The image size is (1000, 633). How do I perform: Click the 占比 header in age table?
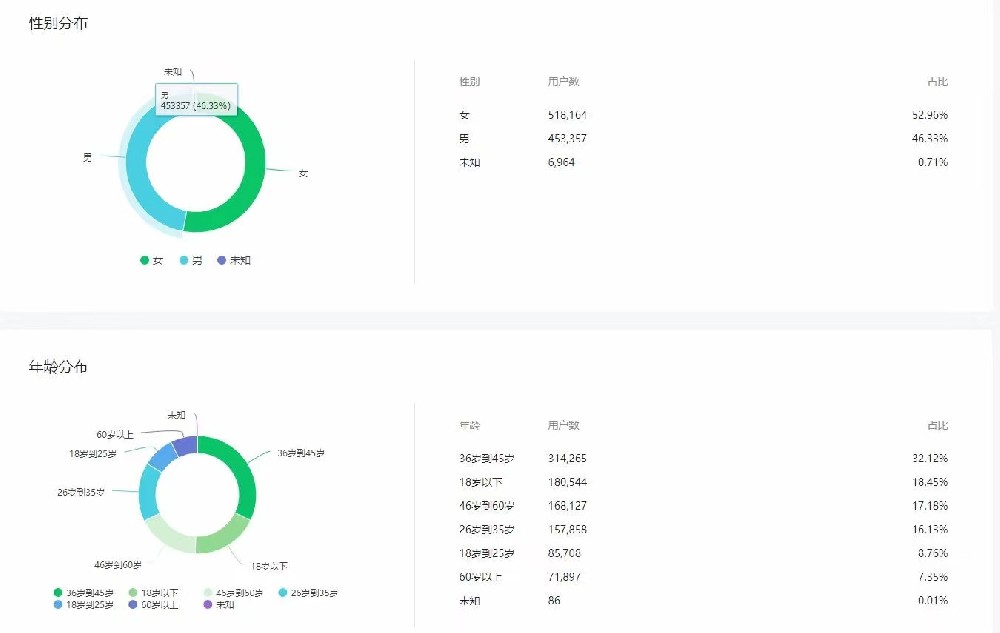936,425
